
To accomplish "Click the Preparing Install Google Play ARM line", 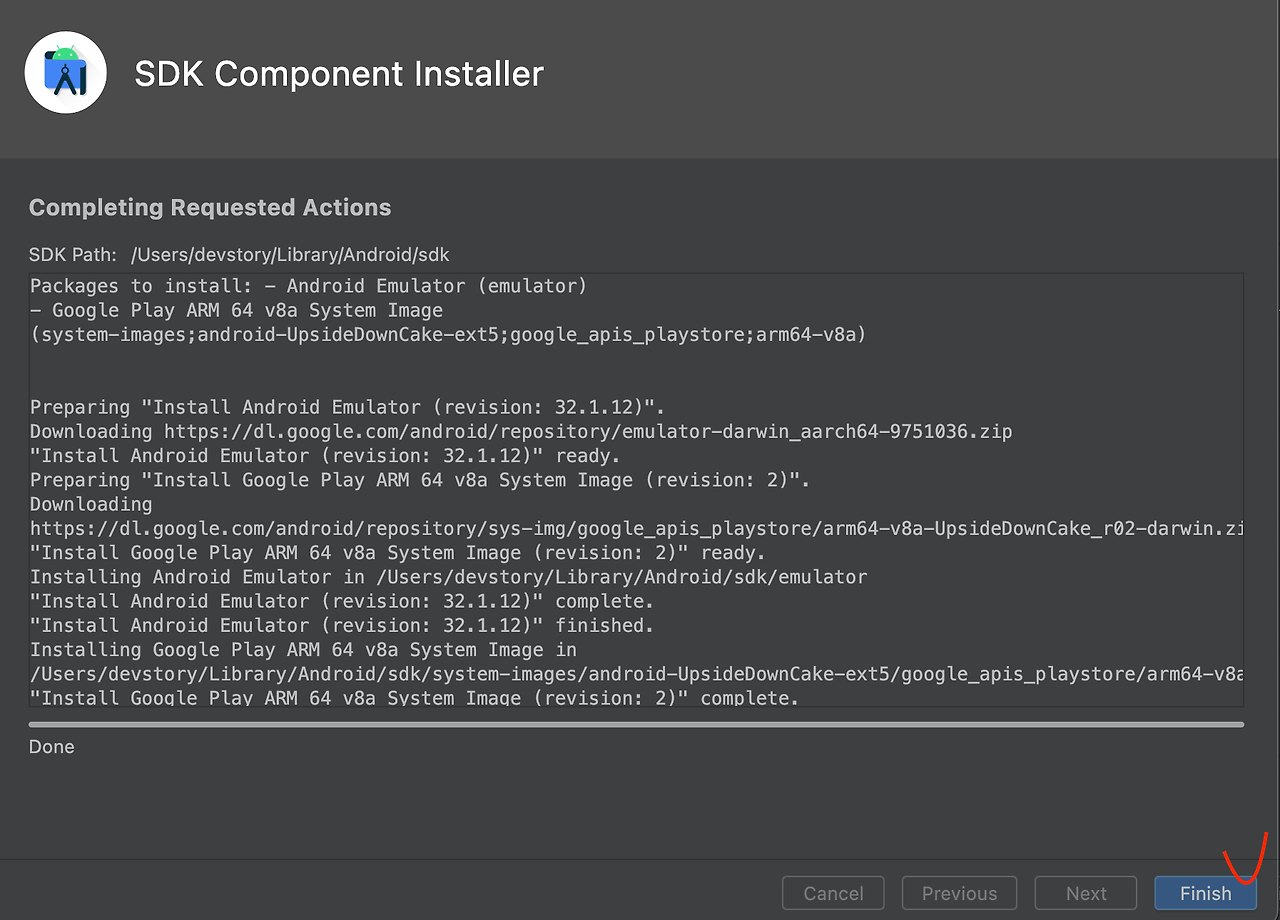I will [420, 480].
